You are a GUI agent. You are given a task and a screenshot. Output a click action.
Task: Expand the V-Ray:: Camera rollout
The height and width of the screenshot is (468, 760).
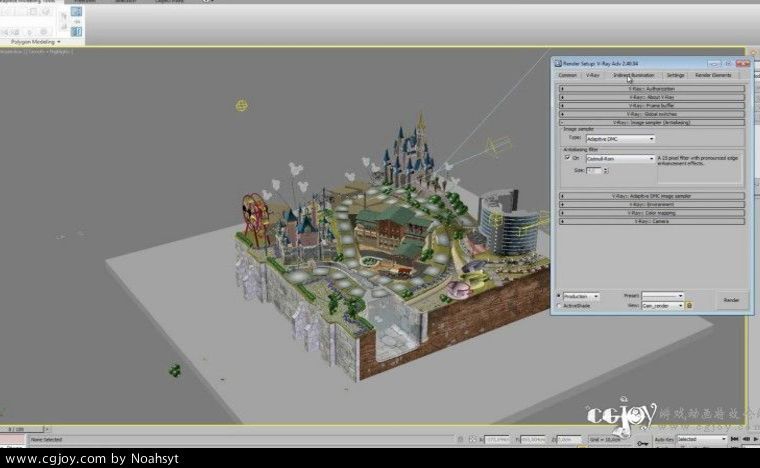pos(652,221)
